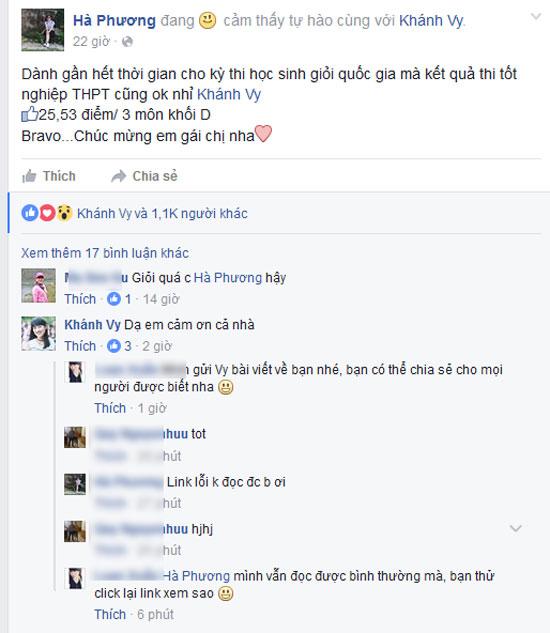Screen dimensions: 550x633
Task: Click the globe public privacy icon
Action: click(x=127, y=42)
